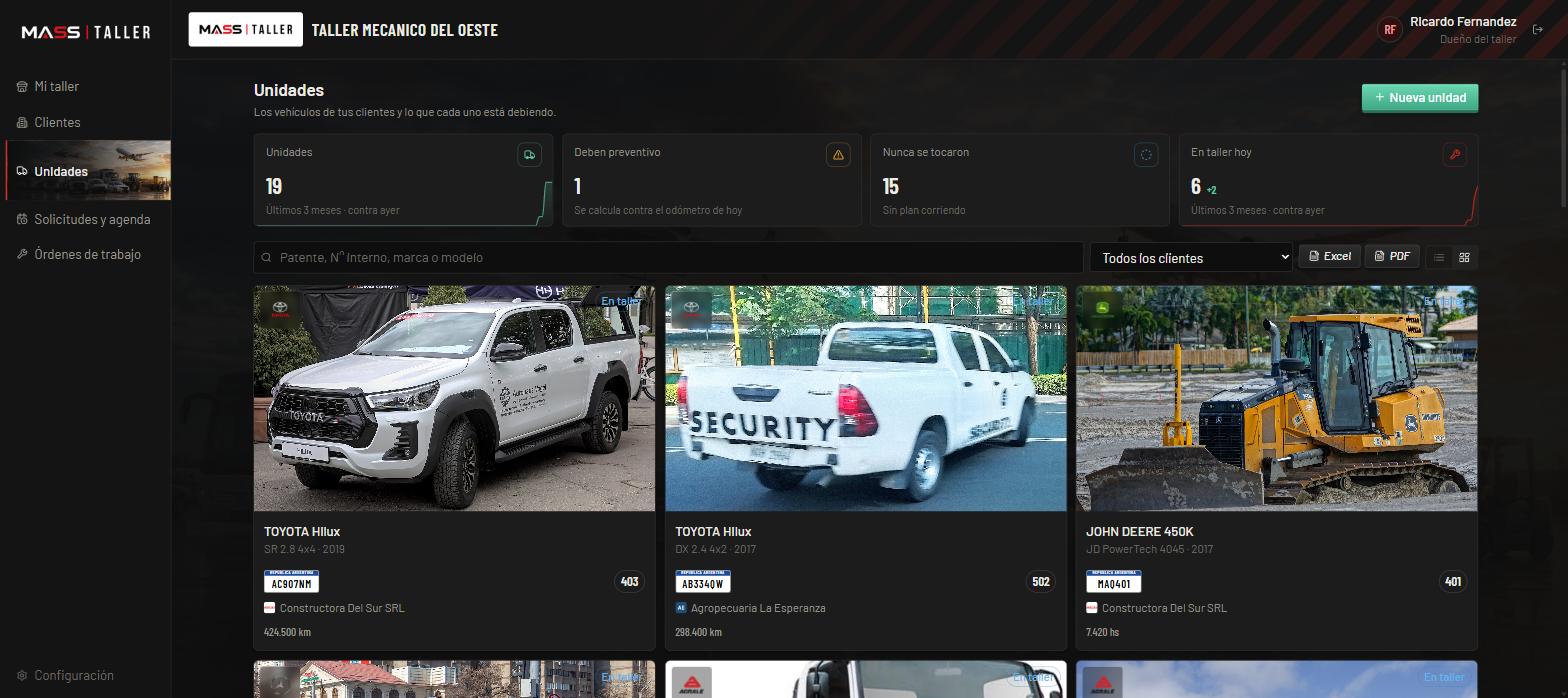Click the AC907NM license plate
The width and height of the screenshot is (1568, 698).
click(291, 581)
